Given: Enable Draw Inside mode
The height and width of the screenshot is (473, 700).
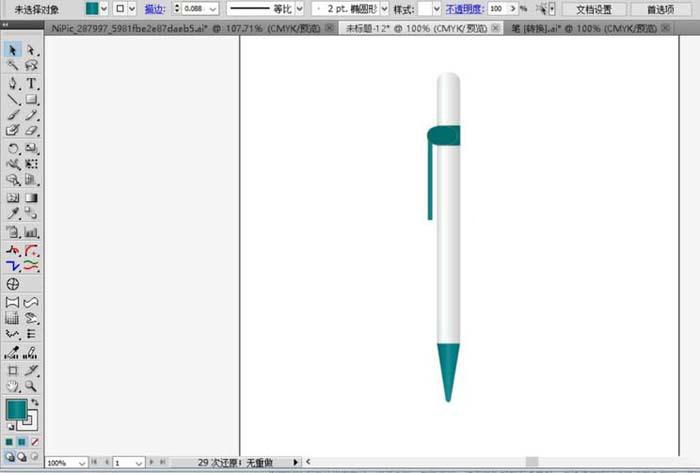Looking at the screenshot, I should pos(34,456).
